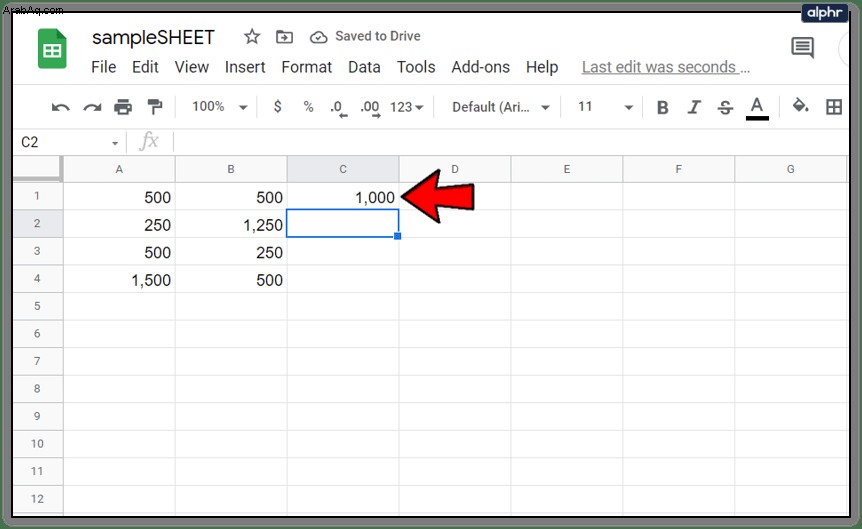Open the comment history icon
Viewport: 862px width, 529px height.
point(802,48)
